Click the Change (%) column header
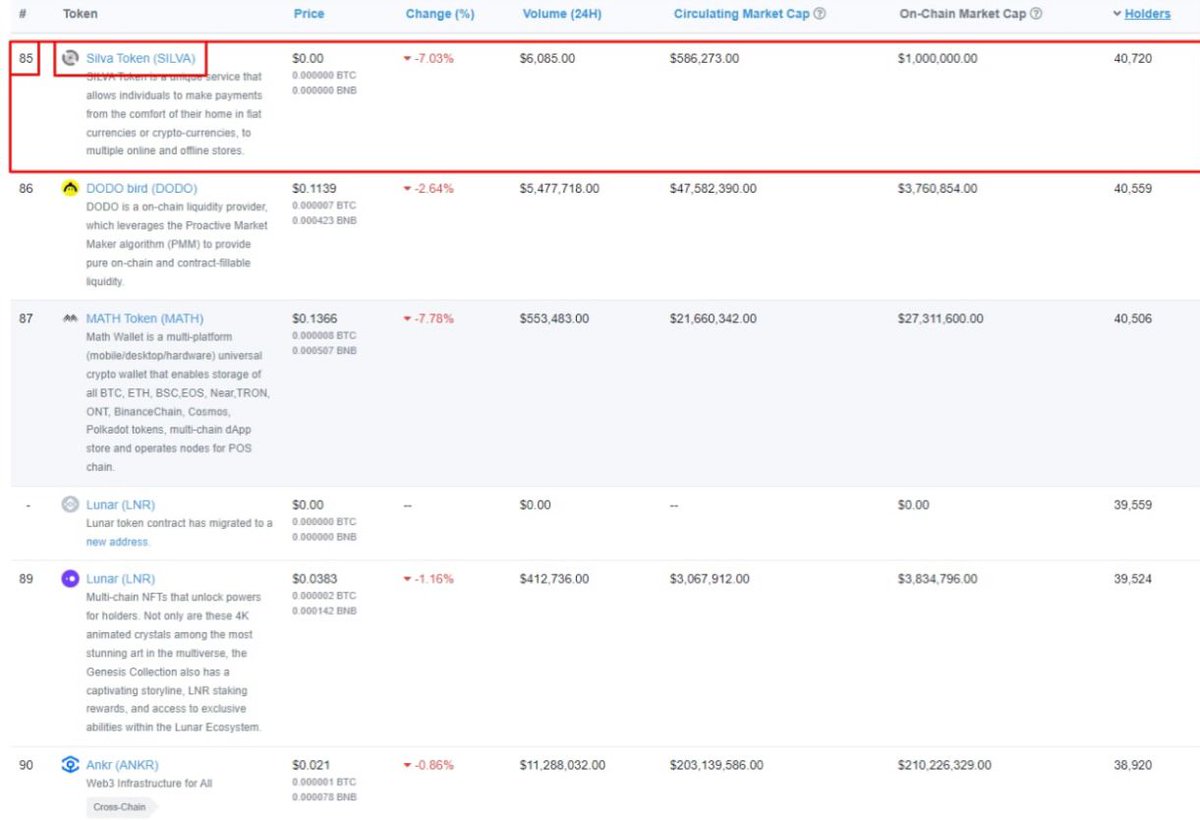The width and height of the screenshot is (1200, 820). (440, 14)
